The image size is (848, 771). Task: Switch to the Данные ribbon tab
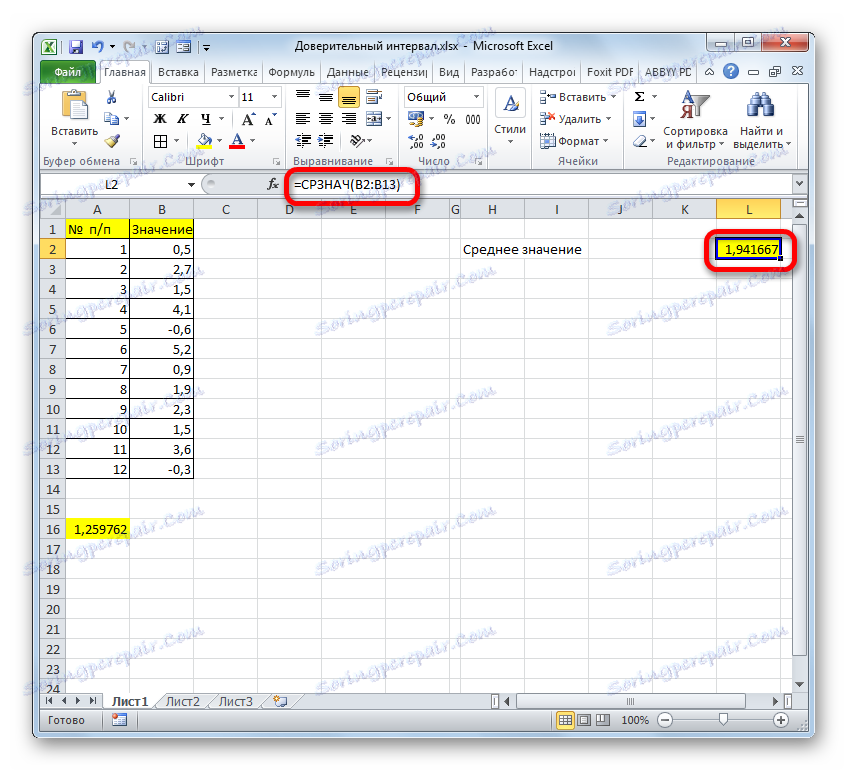348,72
